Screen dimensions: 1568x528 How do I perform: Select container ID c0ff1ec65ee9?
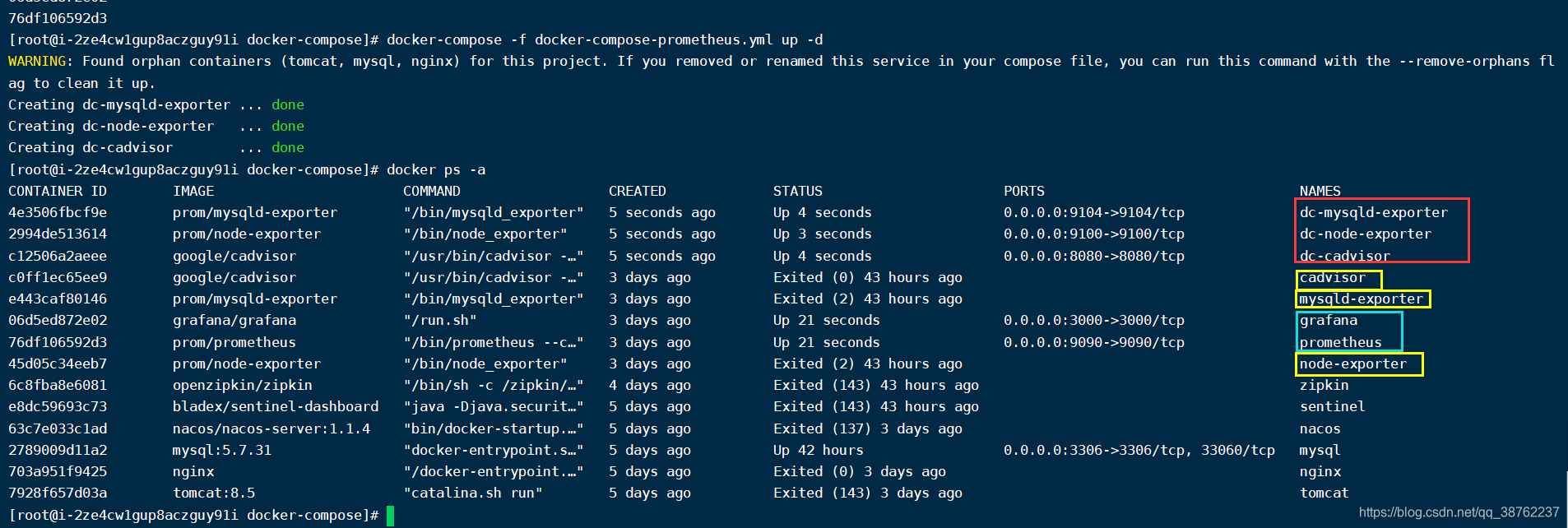point(58,277)
